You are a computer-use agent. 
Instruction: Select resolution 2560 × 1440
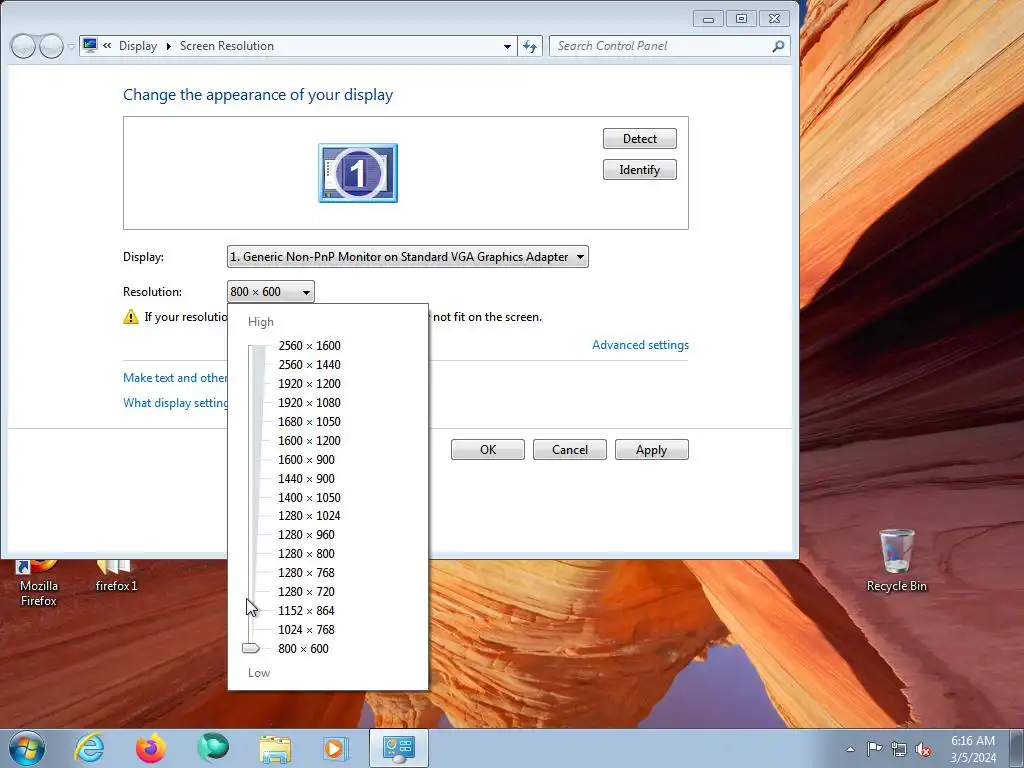309,364
